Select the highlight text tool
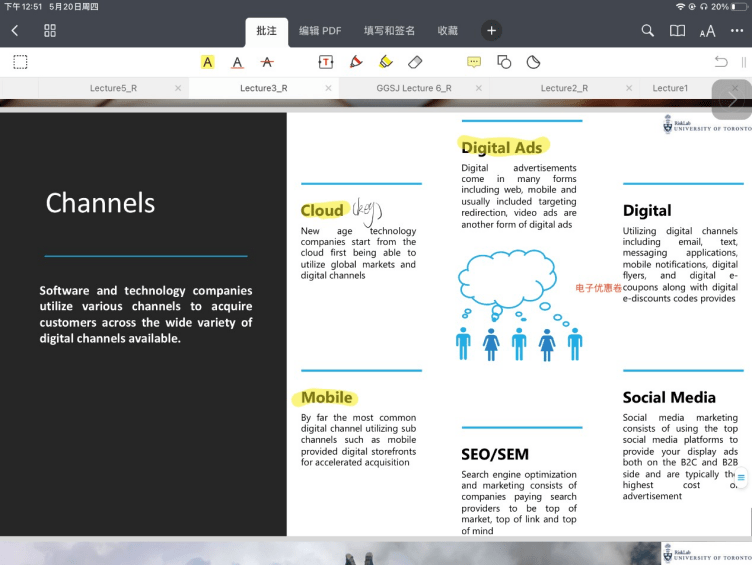The image size is (753, 565). (x=207, y=62)
